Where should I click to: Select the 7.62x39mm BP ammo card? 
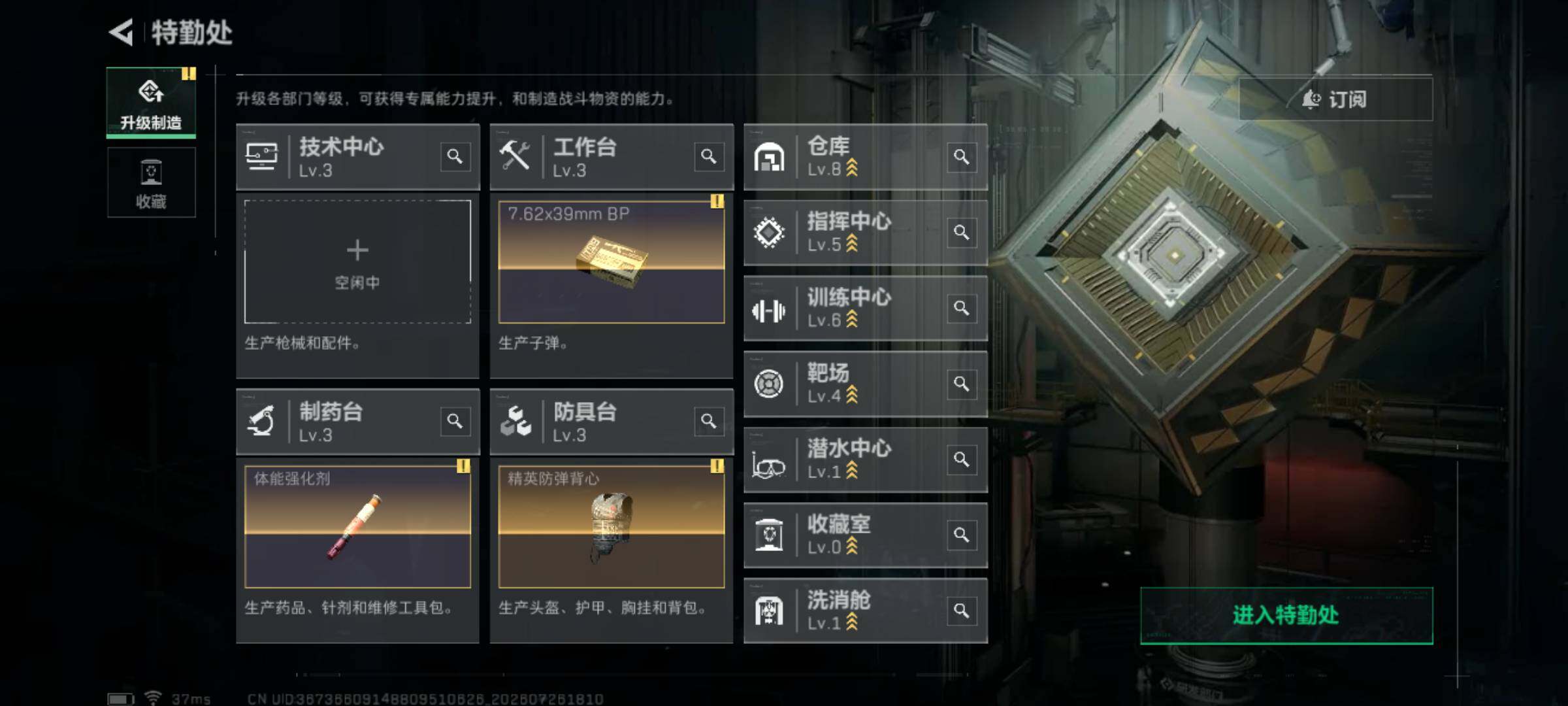pyautogui.click(x=612, y=261)
